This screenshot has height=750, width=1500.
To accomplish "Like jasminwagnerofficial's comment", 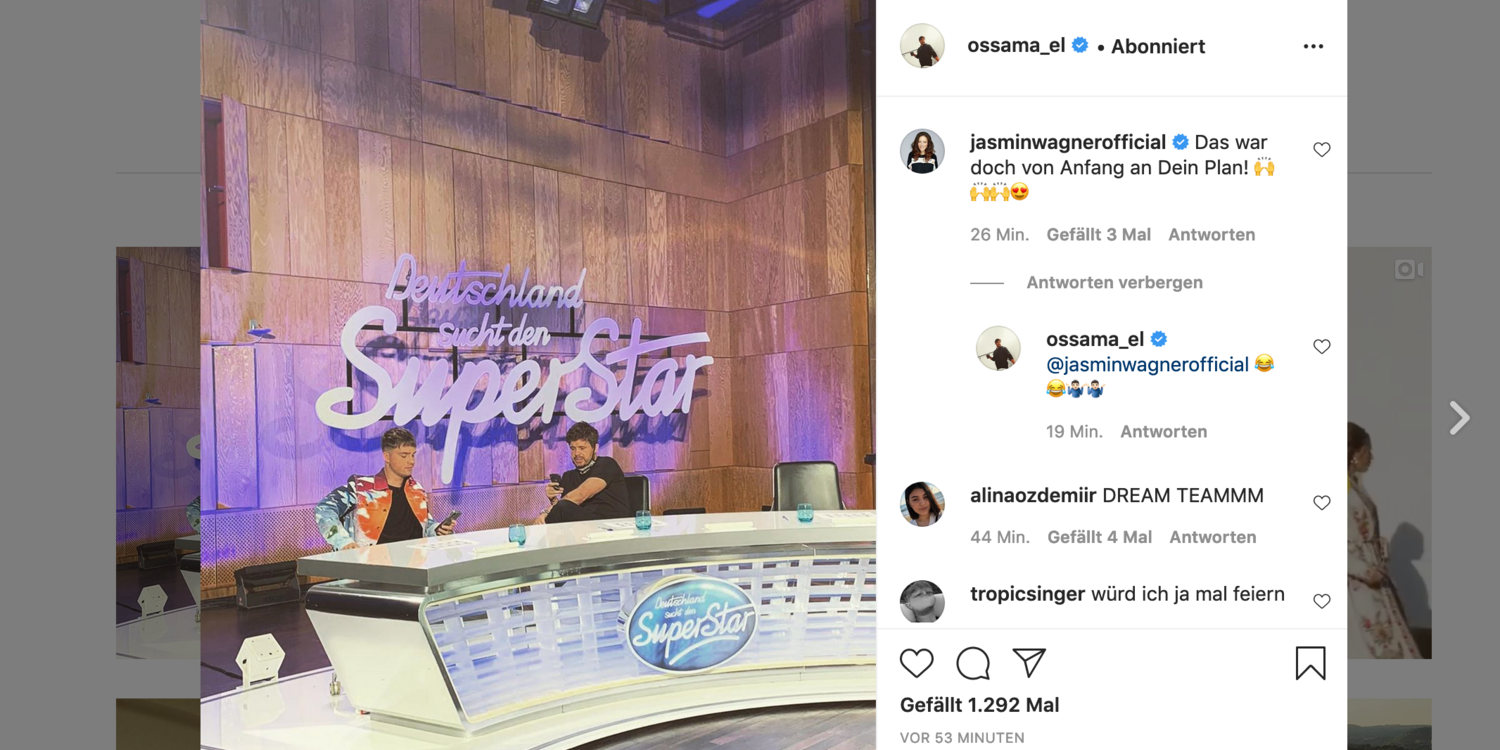I will 1322,150.
